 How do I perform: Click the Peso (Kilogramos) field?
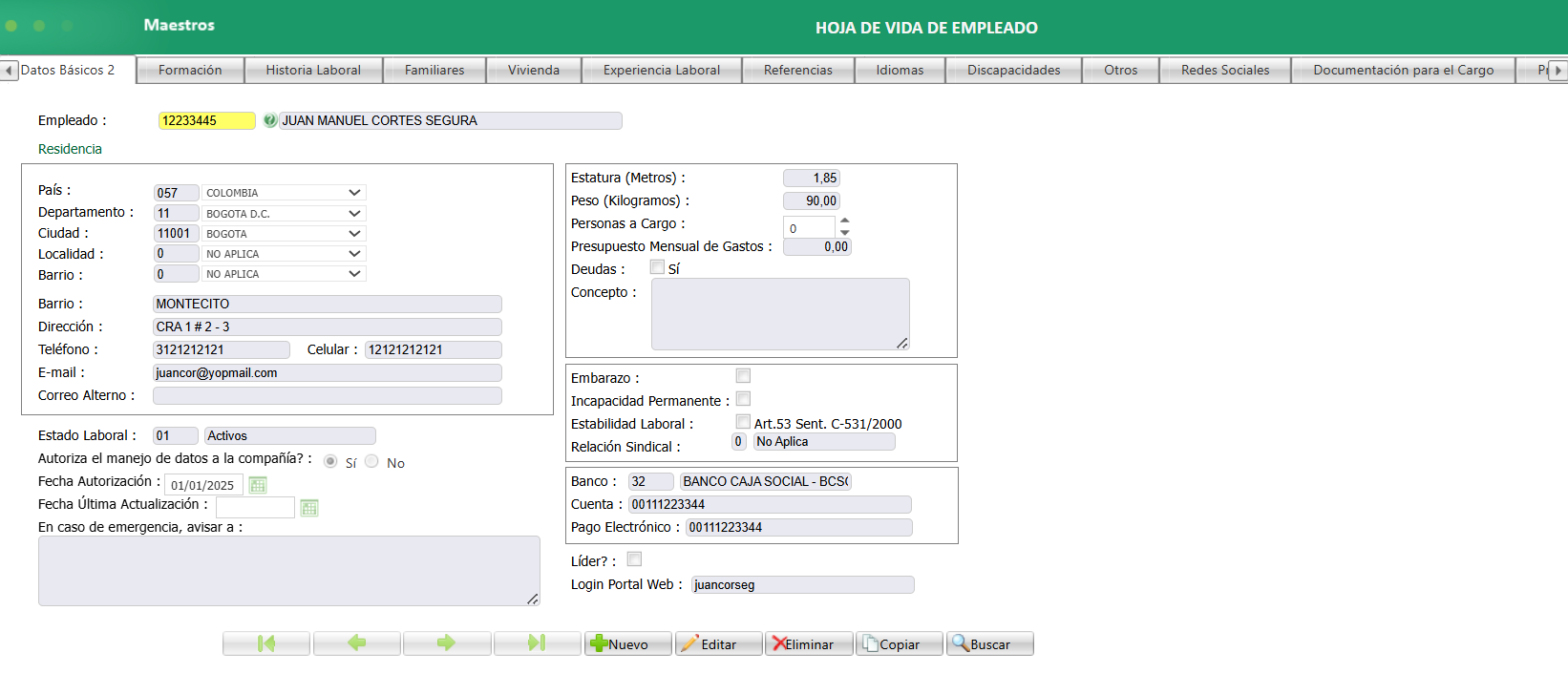pos(812,200)
